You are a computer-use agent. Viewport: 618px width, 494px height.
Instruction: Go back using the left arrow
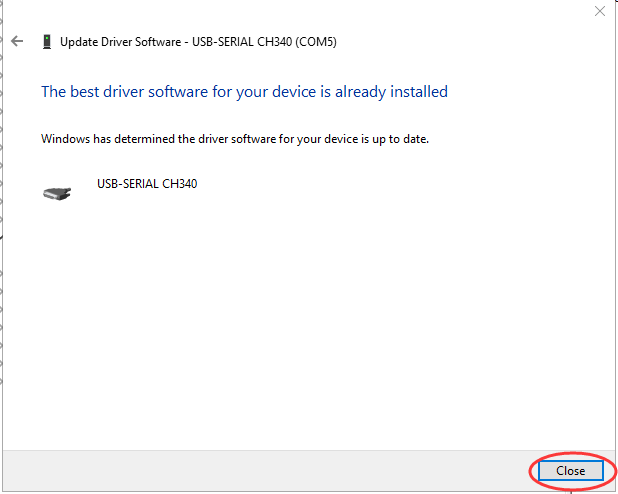(x=17, y=42)
